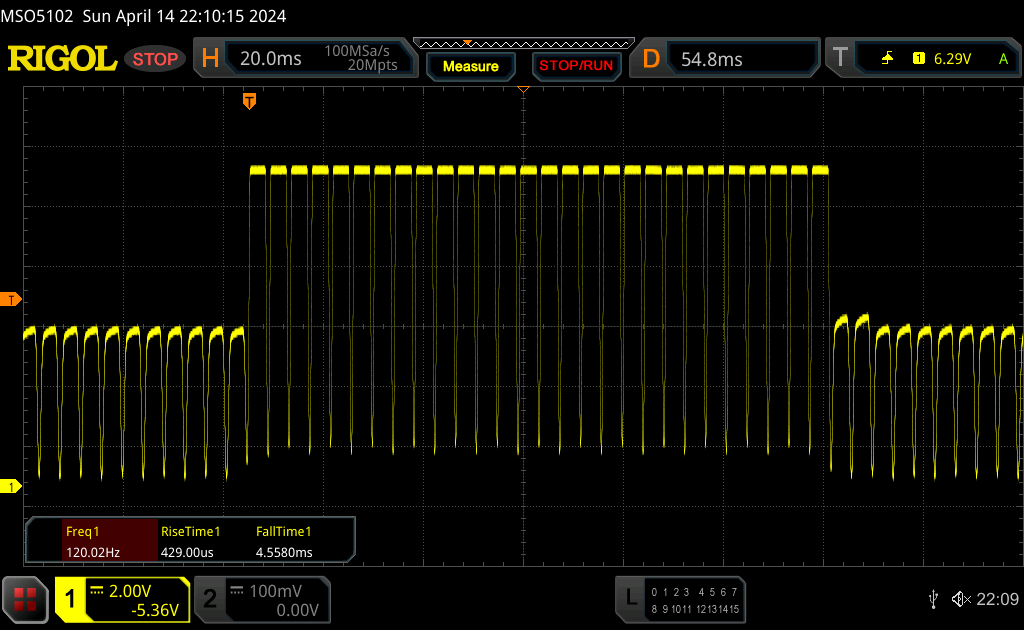Viewport: 1024px width, 630px height.
Task: Click channel 1 -5.36V offset value
Action: [155, 610]
